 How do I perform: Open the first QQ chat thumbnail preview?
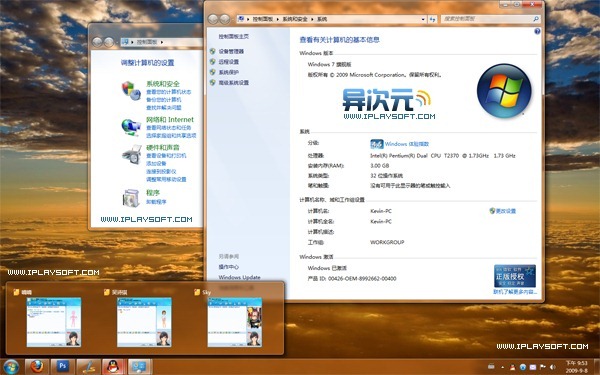pyautogui.click(x=54, y=322)
